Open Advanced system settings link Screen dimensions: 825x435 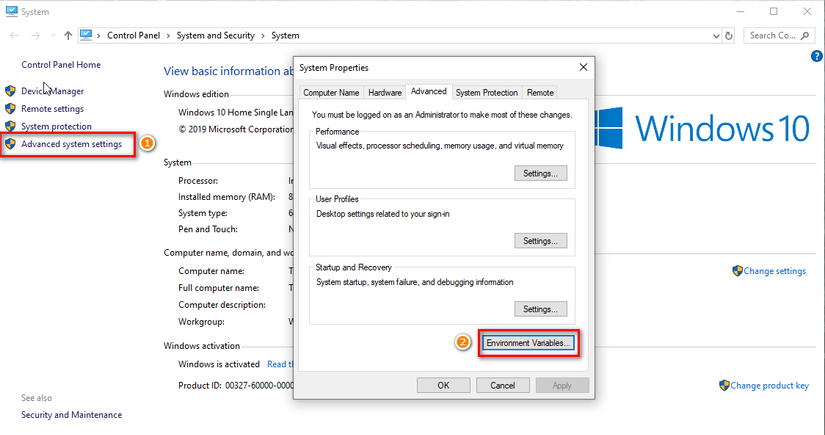pyautogui.click(x=72, y=144)
